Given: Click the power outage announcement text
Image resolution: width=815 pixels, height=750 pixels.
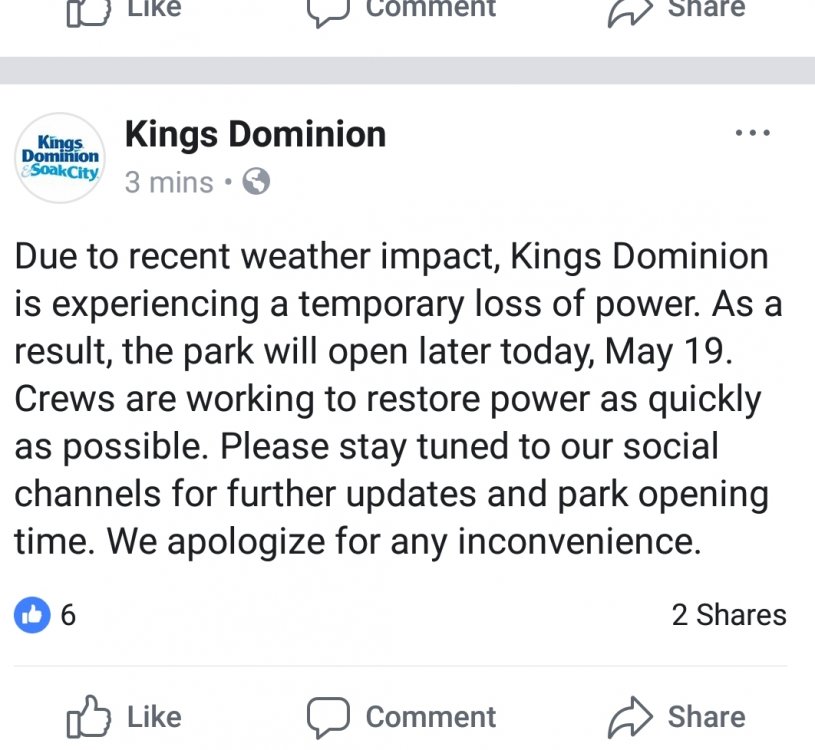Looking at the screenshot, I should pos(398,398).
